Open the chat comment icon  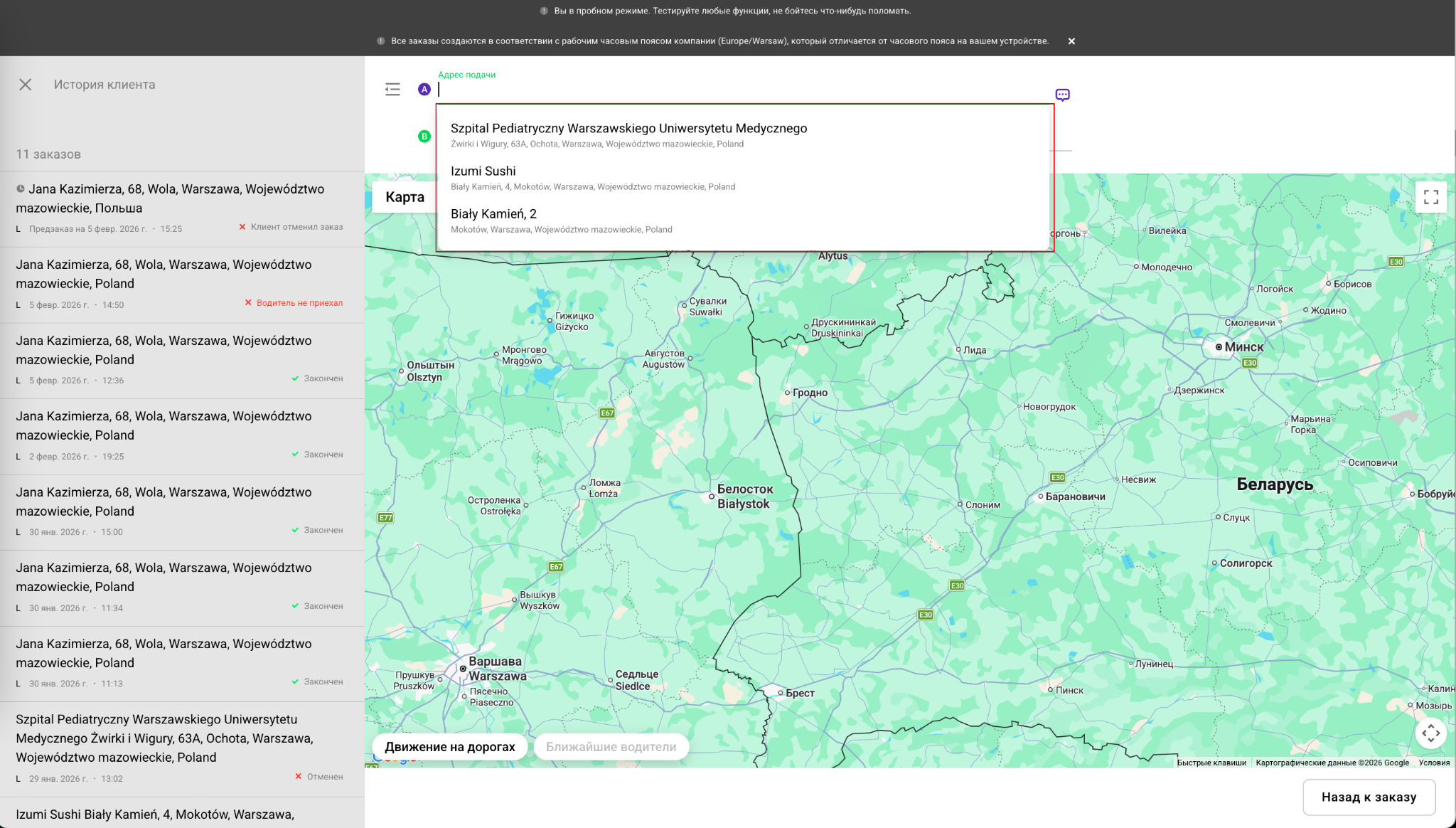pyautogui.click(x=1062, y=95)
